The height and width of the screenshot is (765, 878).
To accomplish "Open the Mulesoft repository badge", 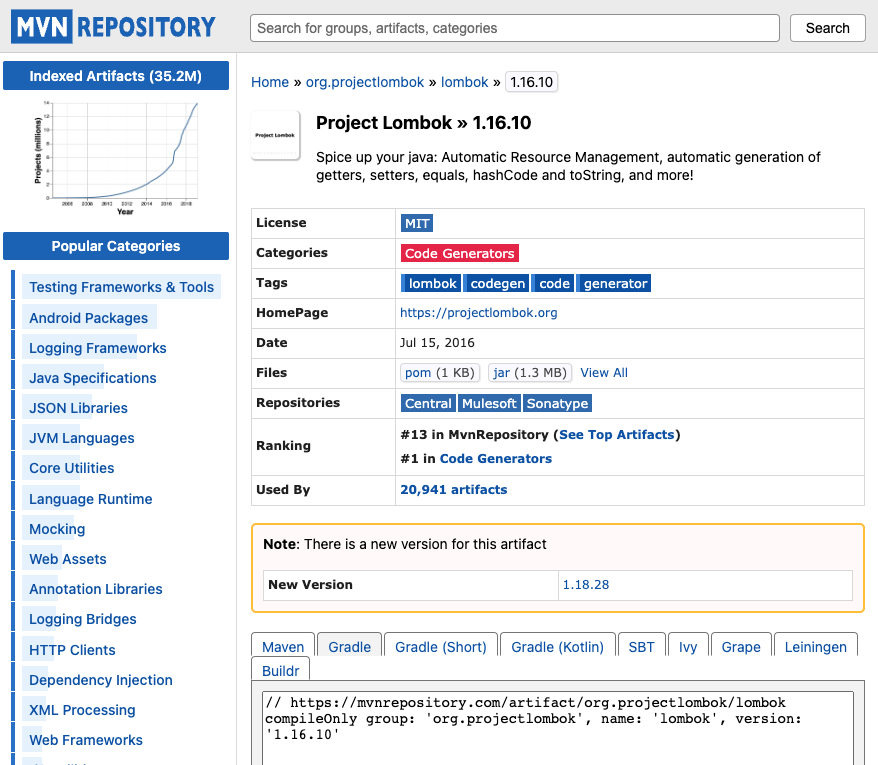I will coord(489,403).
